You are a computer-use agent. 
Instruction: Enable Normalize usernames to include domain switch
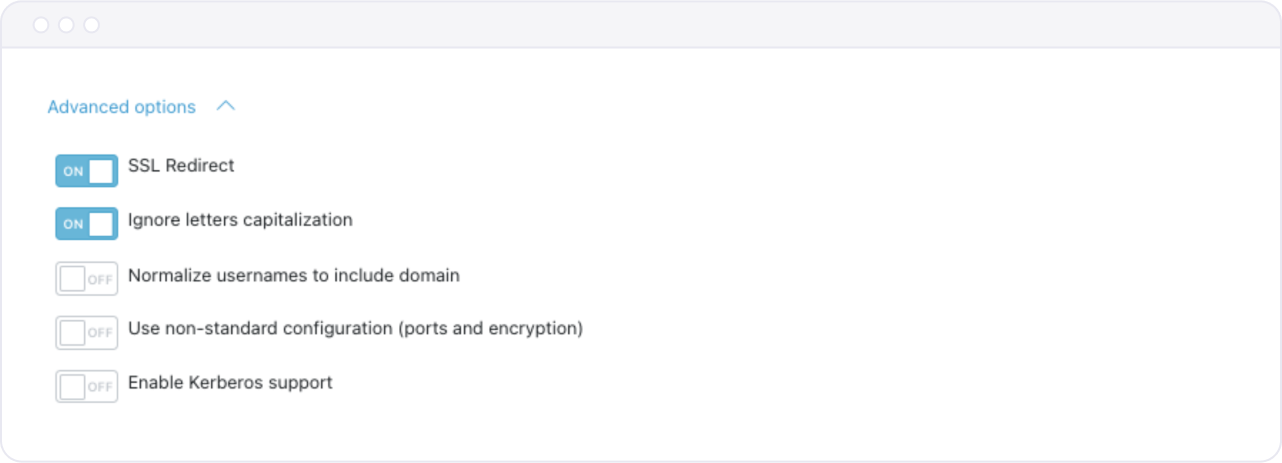click(x=86, y=279)
